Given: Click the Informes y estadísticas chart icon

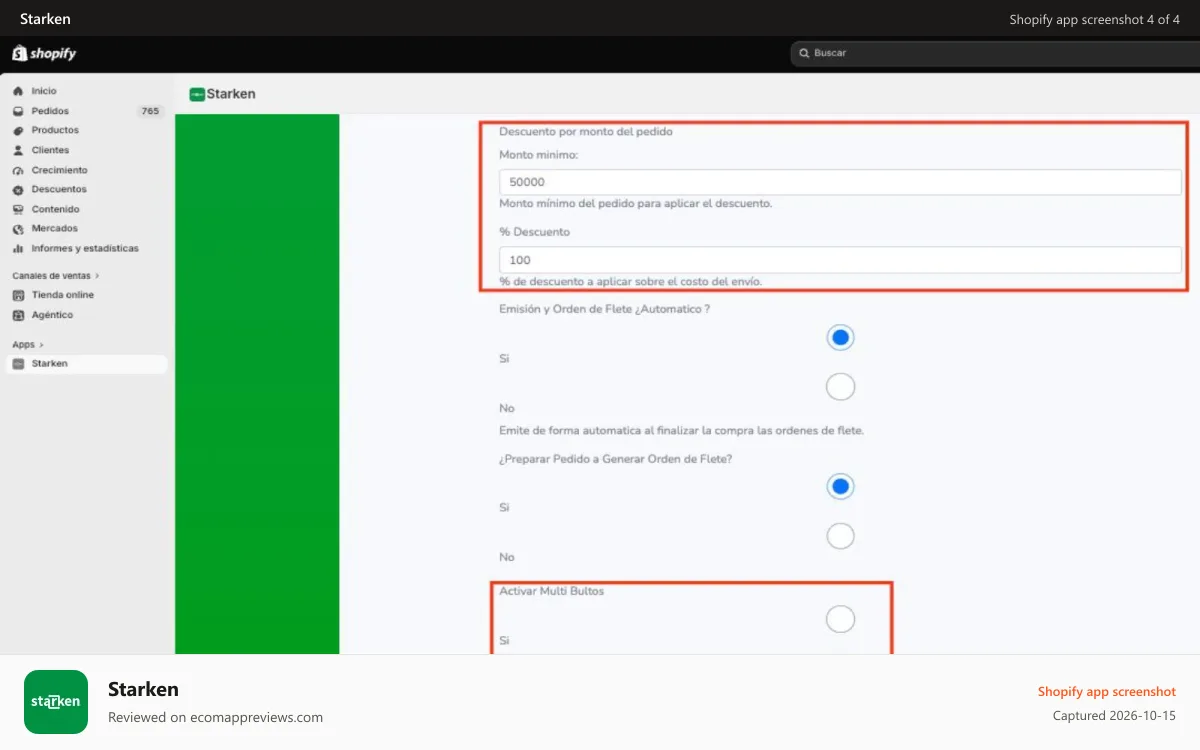Looking at the screenshot, I should pyautogui.click(x=18, y=248).
